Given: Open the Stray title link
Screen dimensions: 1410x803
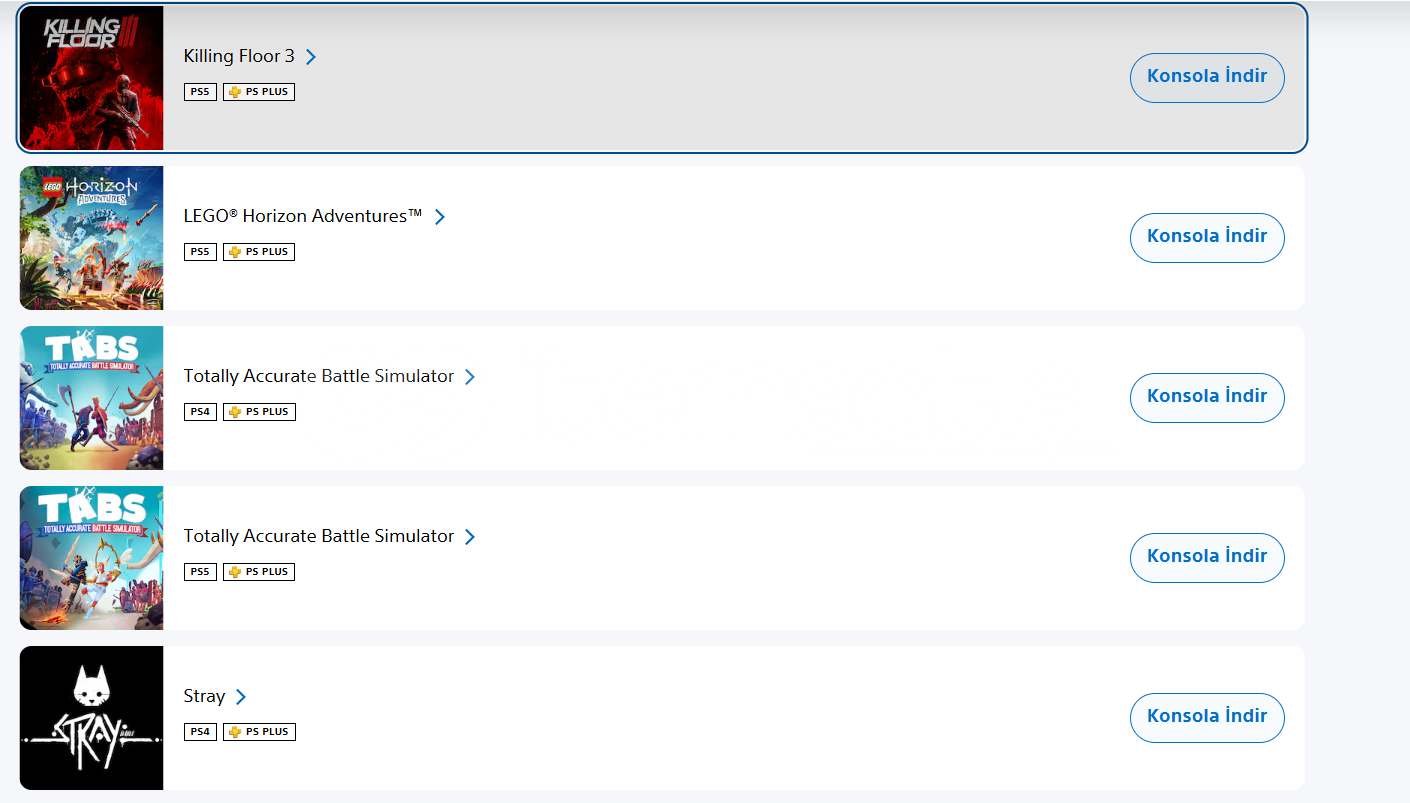Looking at the screenshot, I should pyautogui.click(x=204, y=696).
